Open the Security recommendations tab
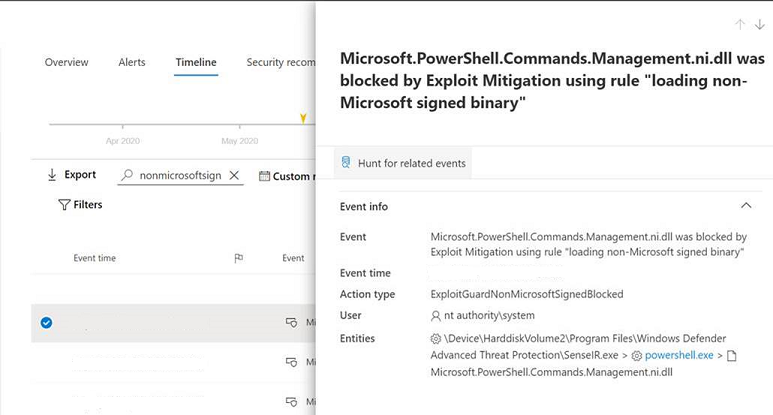 click(281, 63)
